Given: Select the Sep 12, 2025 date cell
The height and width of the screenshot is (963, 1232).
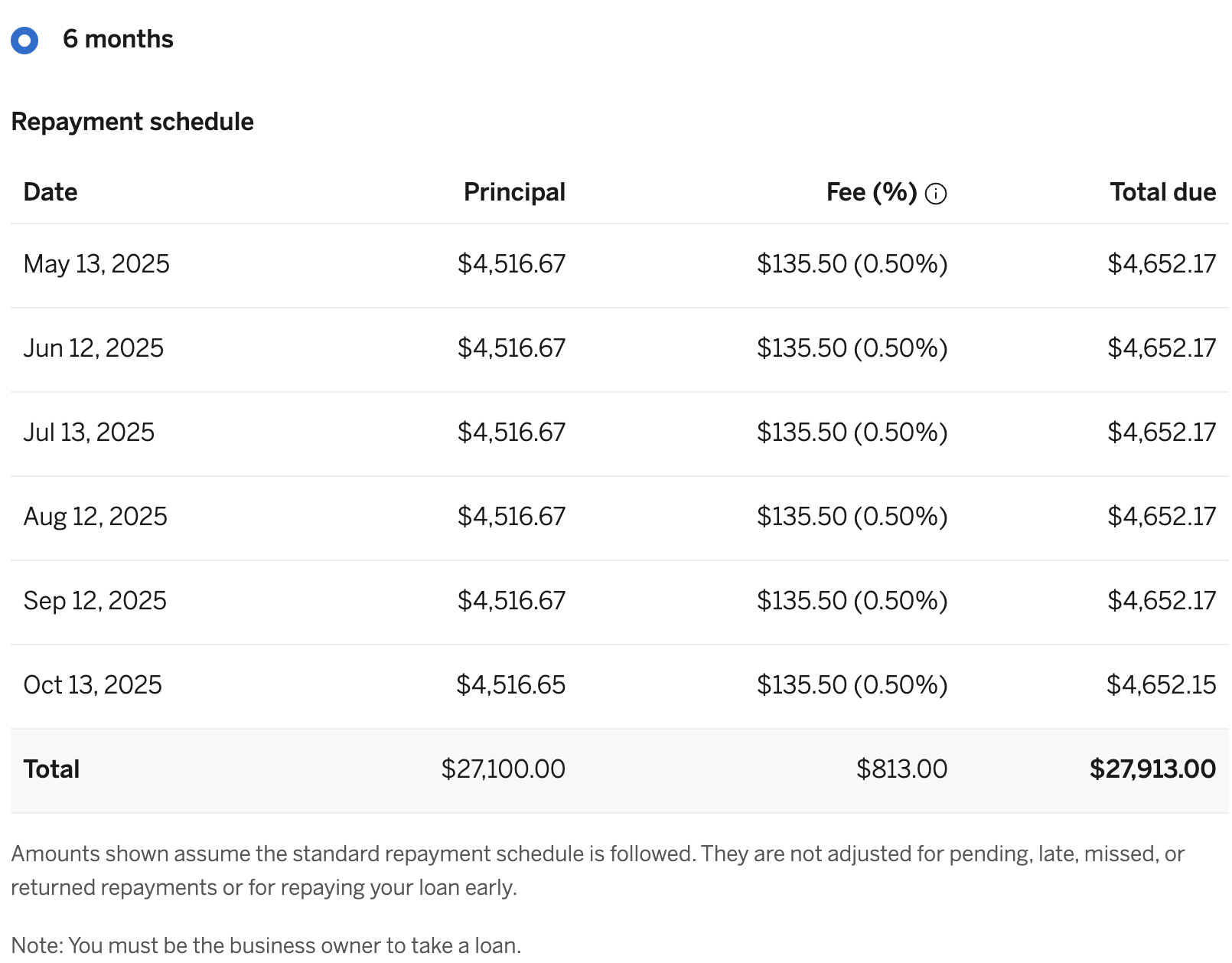Looking at the screenshot, I should tap(95, 601).
